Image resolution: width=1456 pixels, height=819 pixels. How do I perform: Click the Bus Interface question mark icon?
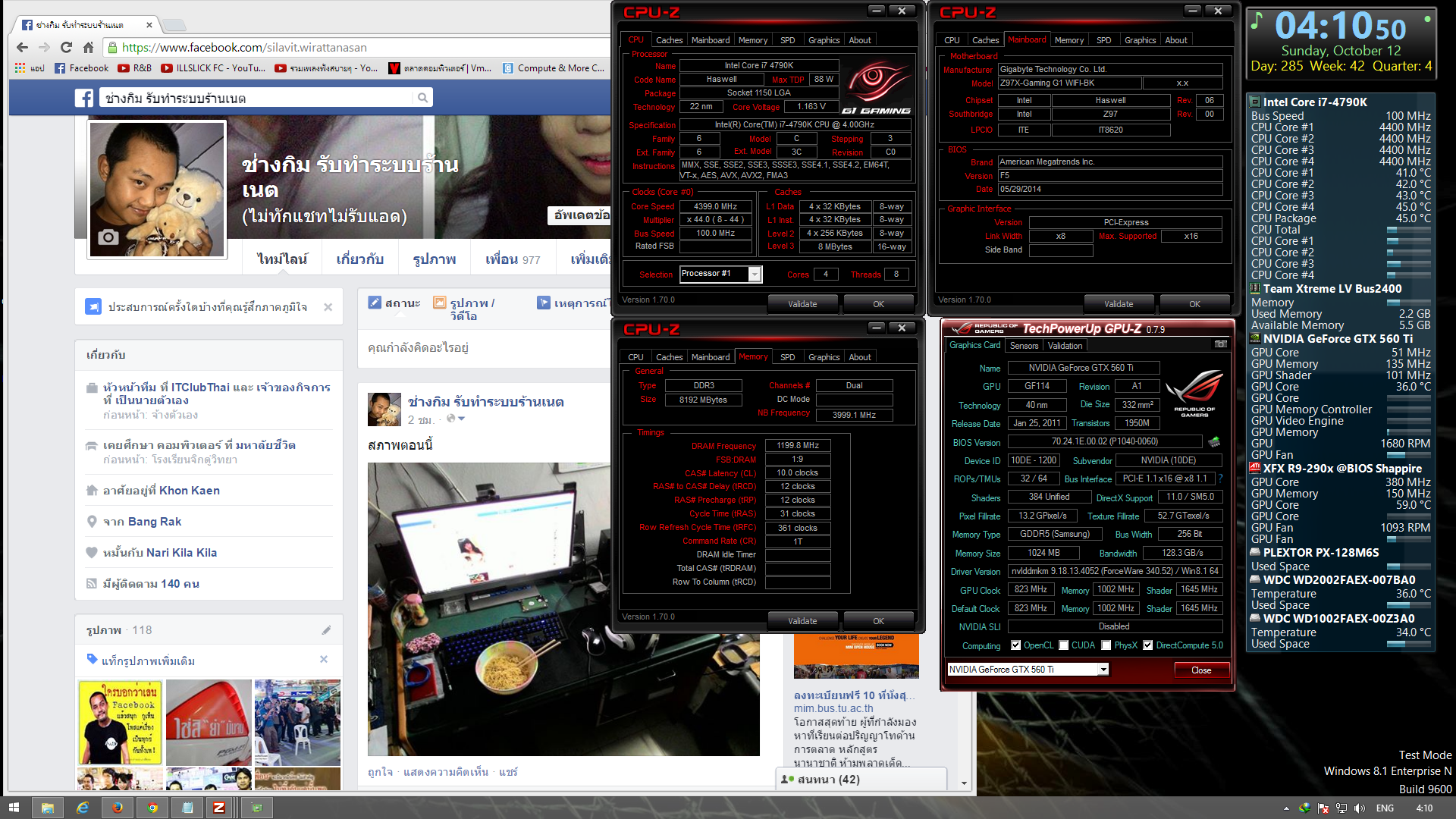[x=1220, y=479]
